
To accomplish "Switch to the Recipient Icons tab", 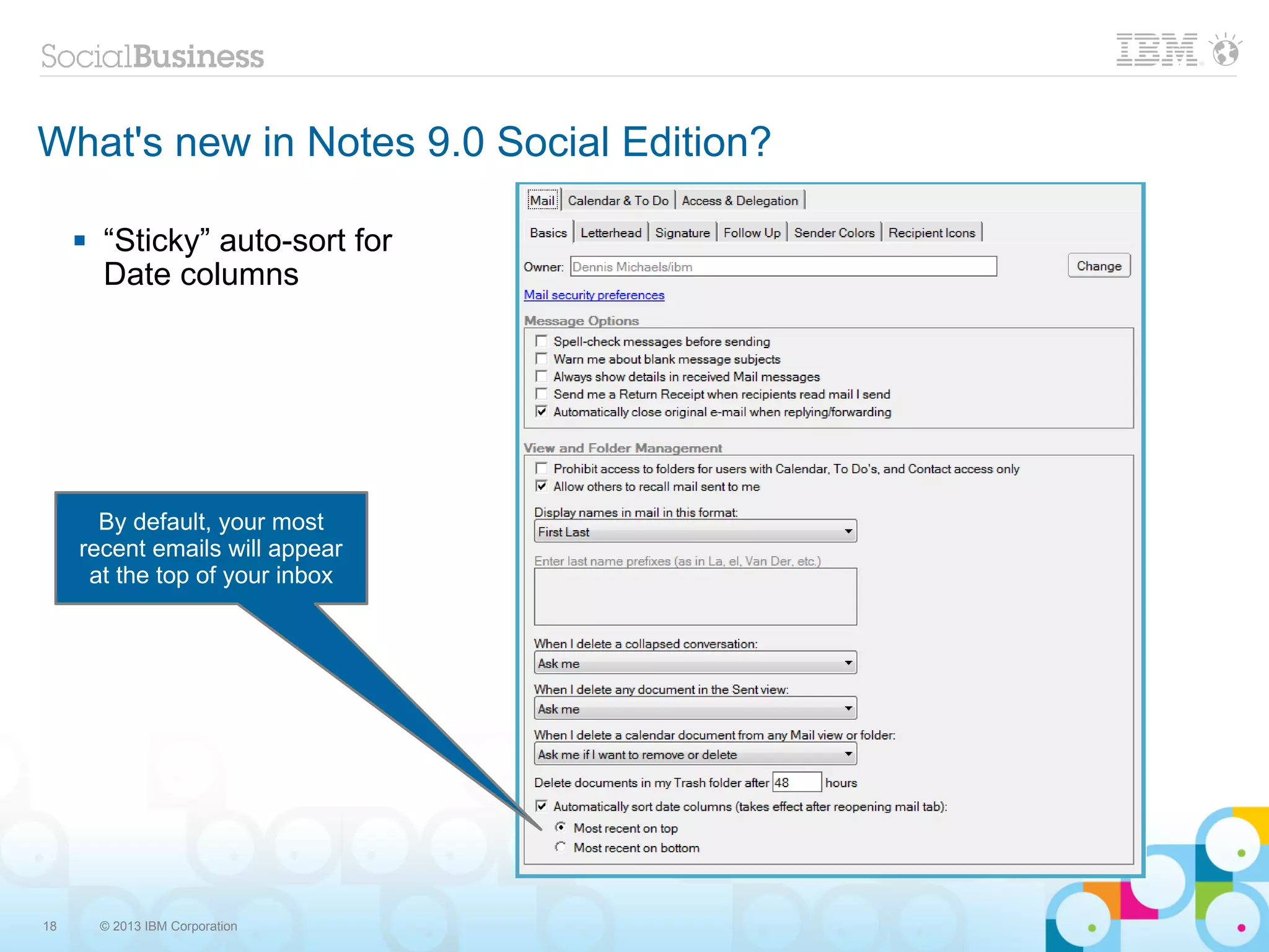I will 931,233.
